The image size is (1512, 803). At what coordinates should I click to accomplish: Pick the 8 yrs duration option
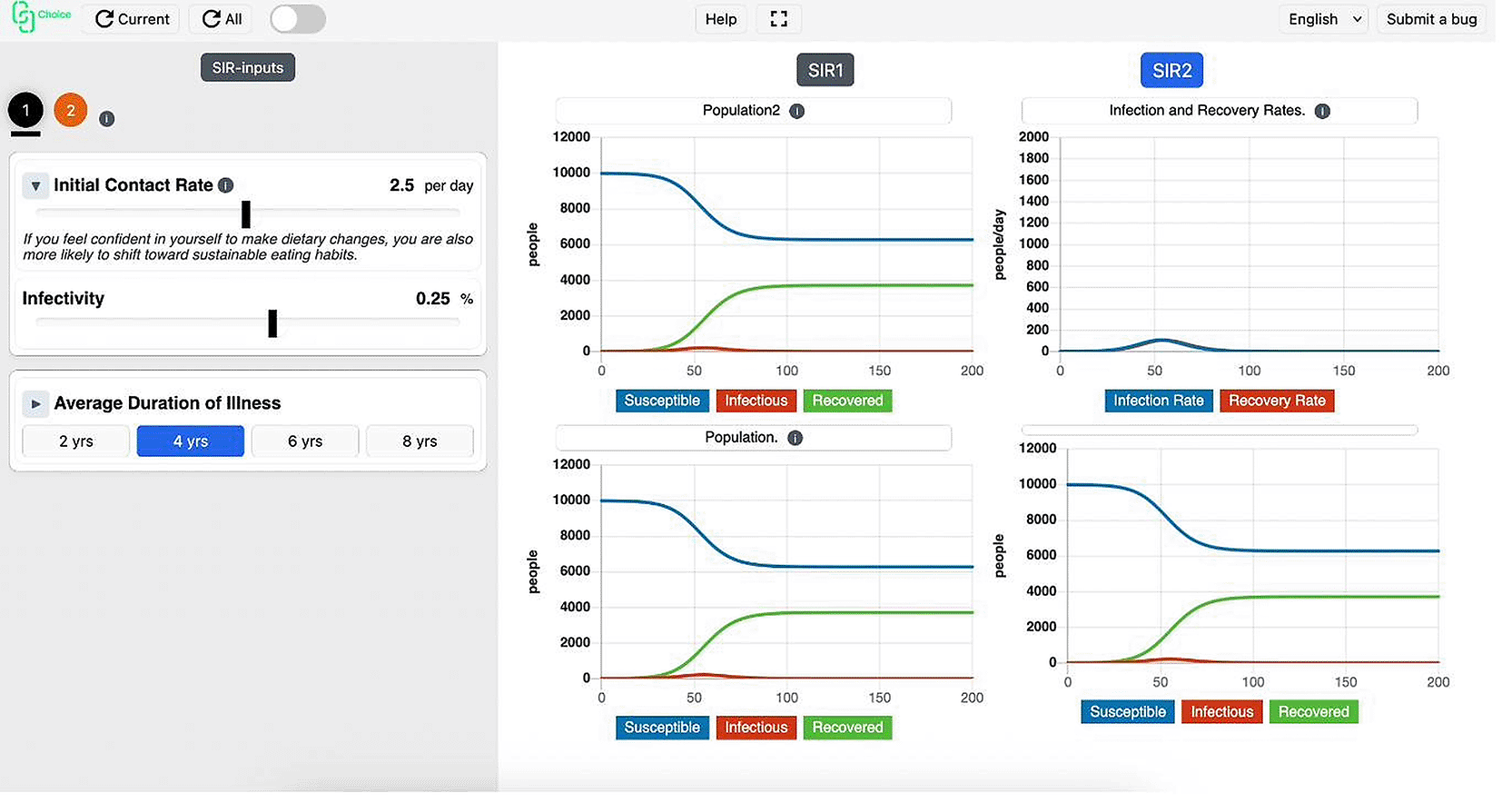tap(420, 441)
